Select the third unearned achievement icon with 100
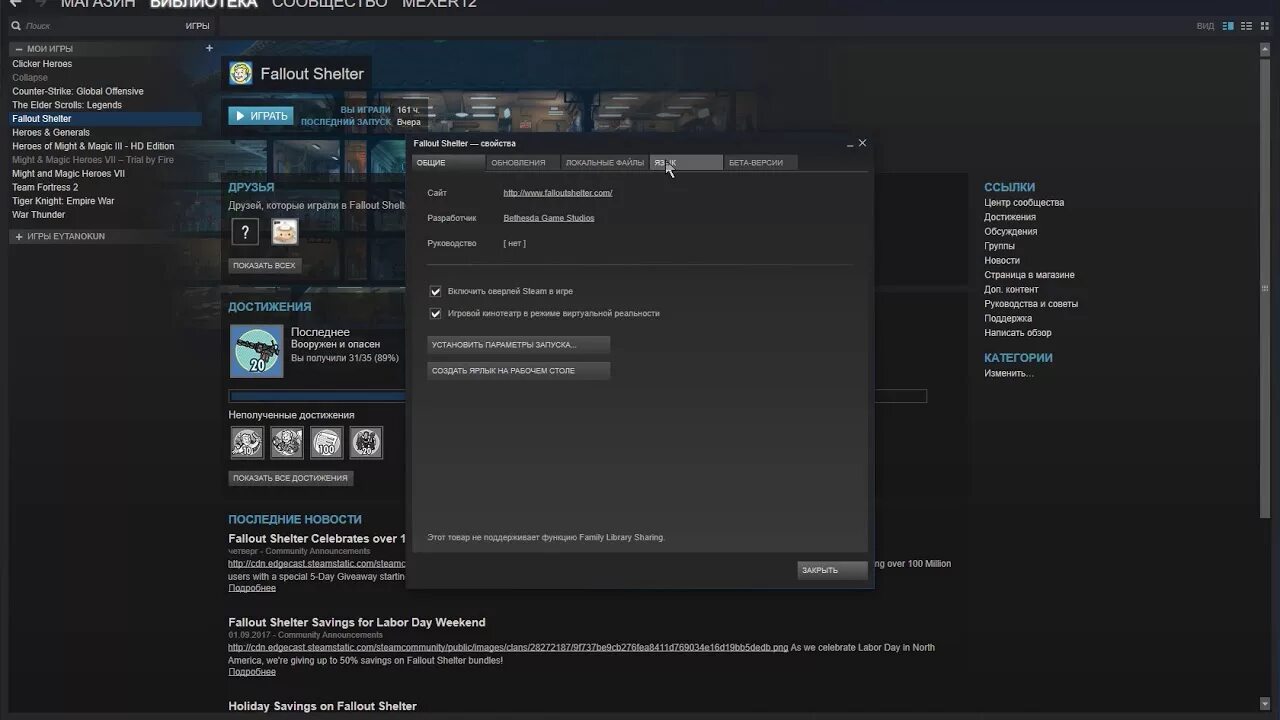The width and height of the screenshot is (1280, 720). 326,442
